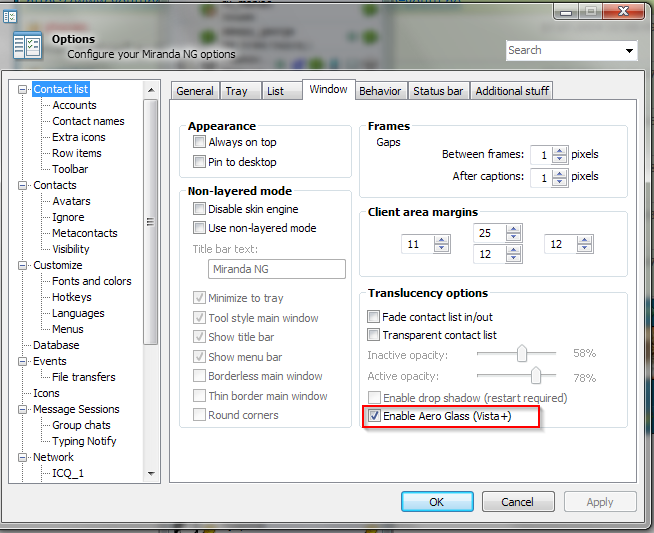
Task: Open the Search dropdown arrow
Action: pyautogui.click(x=629, y=51)
